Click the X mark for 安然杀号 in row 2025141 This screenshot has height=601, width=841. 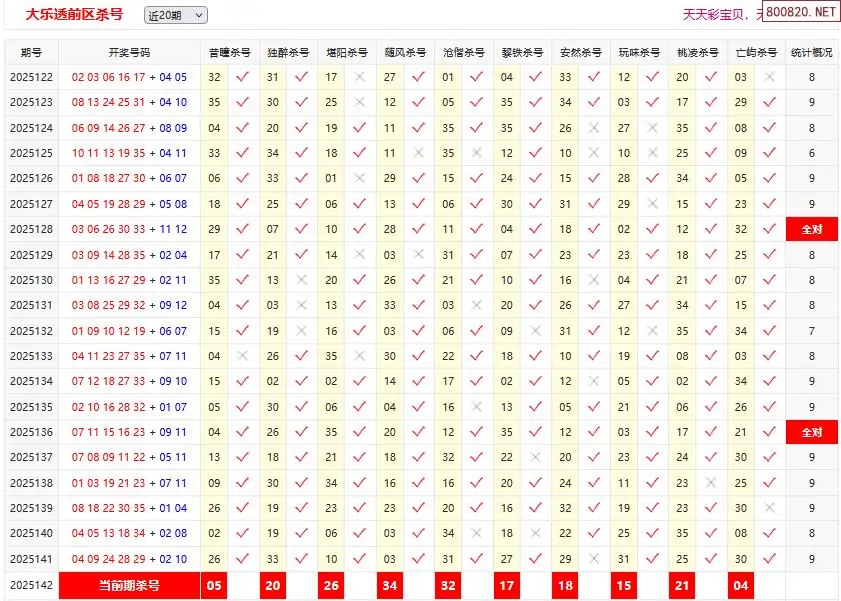[x=594, y=559]
